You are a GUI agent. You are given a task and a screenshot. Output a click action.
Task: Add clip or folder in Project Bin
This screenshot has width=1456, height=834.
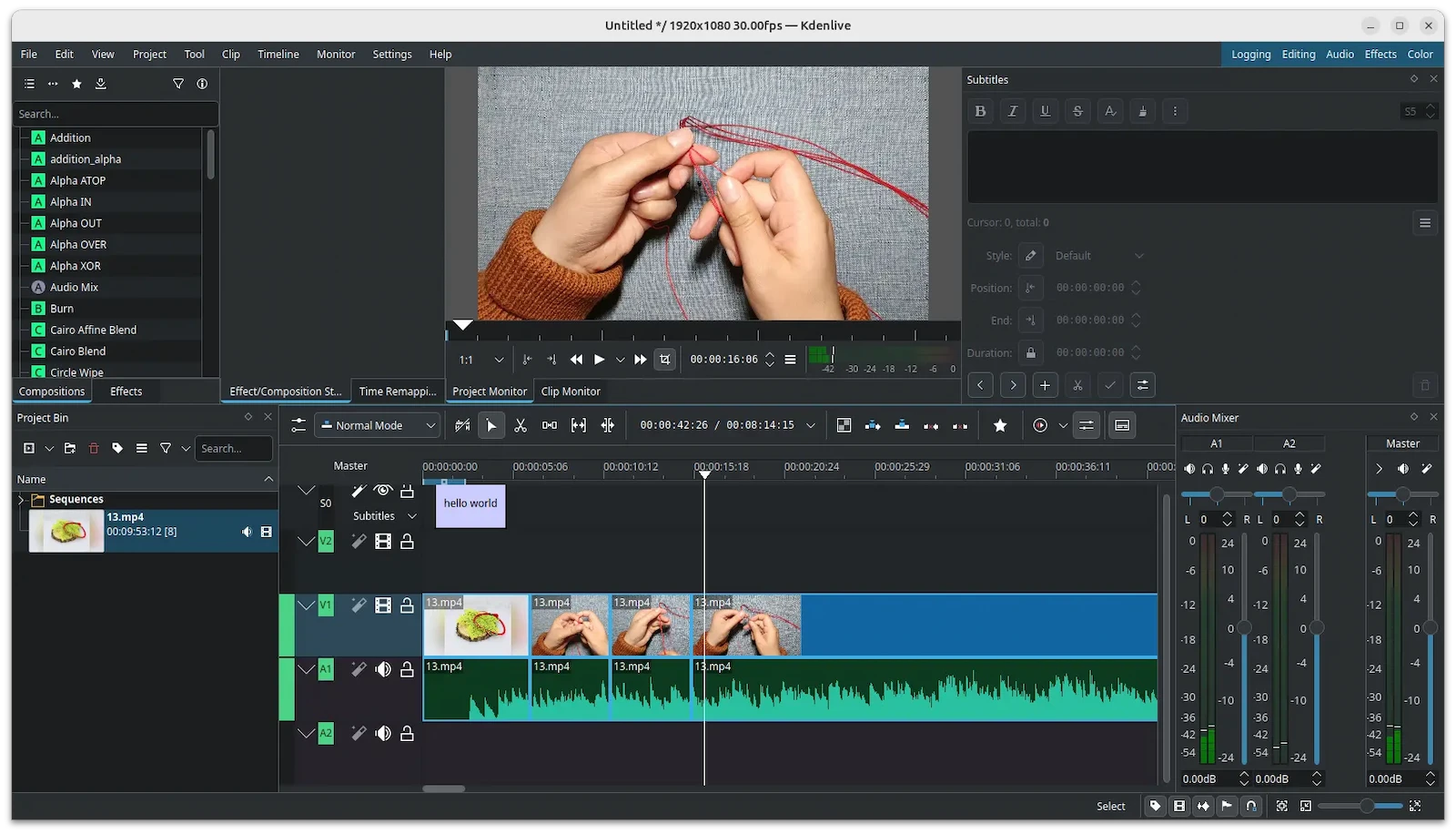click(x=29, y=449)
